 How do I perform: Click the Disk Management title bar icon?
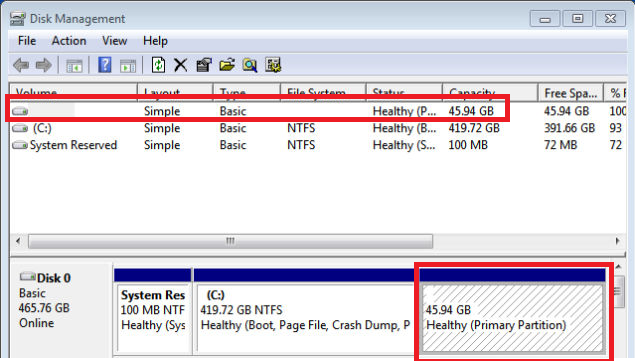(x=17, y=19)
